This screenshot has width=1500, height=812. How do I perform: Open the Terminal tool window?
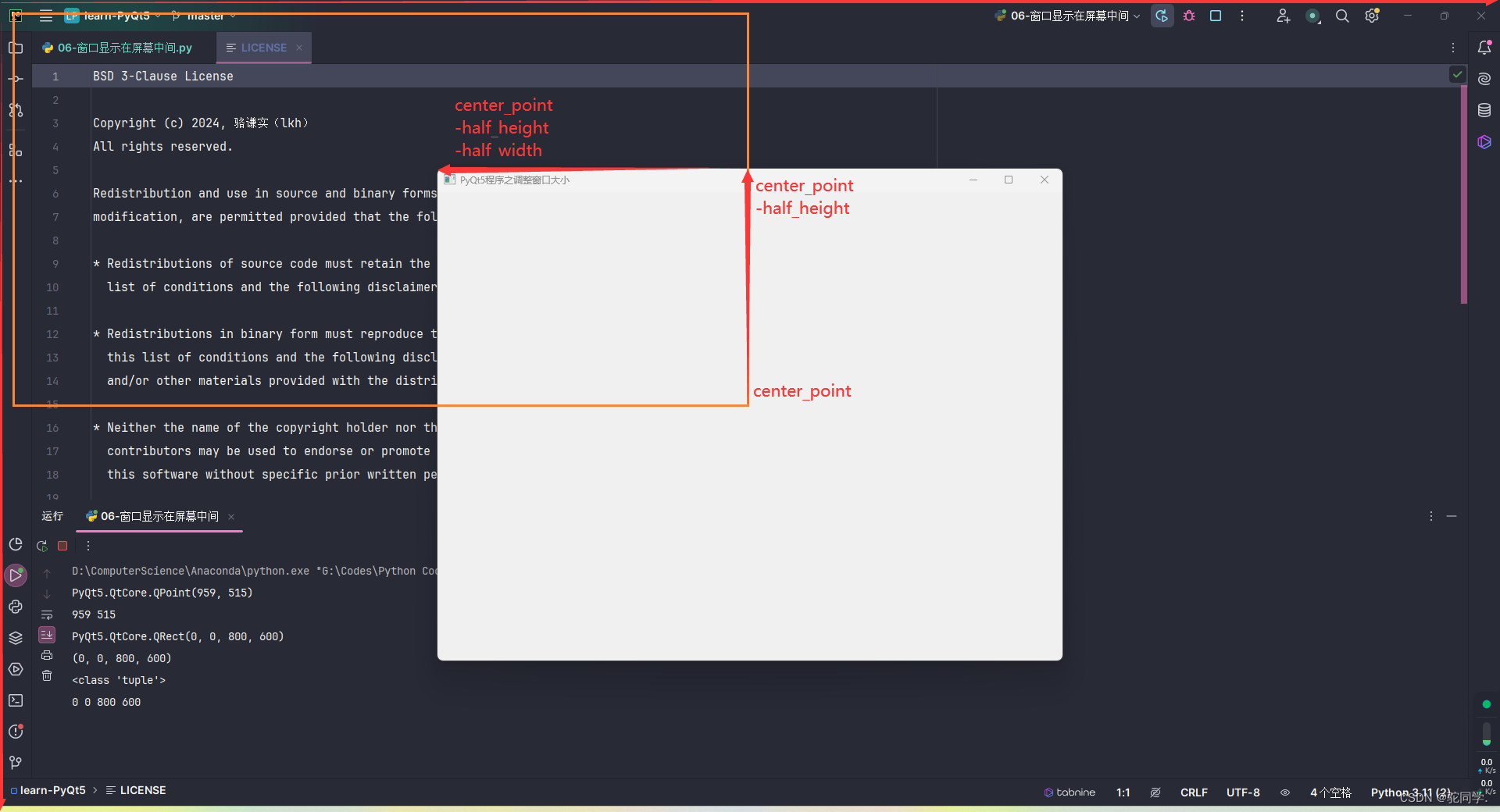(16, 700)
